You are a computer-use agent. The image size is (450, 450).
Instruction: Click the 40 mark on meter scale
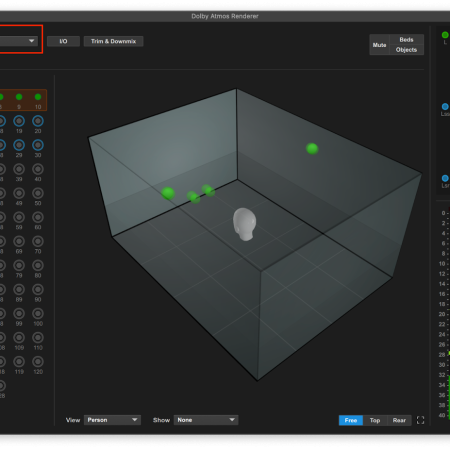click(442, 415)
